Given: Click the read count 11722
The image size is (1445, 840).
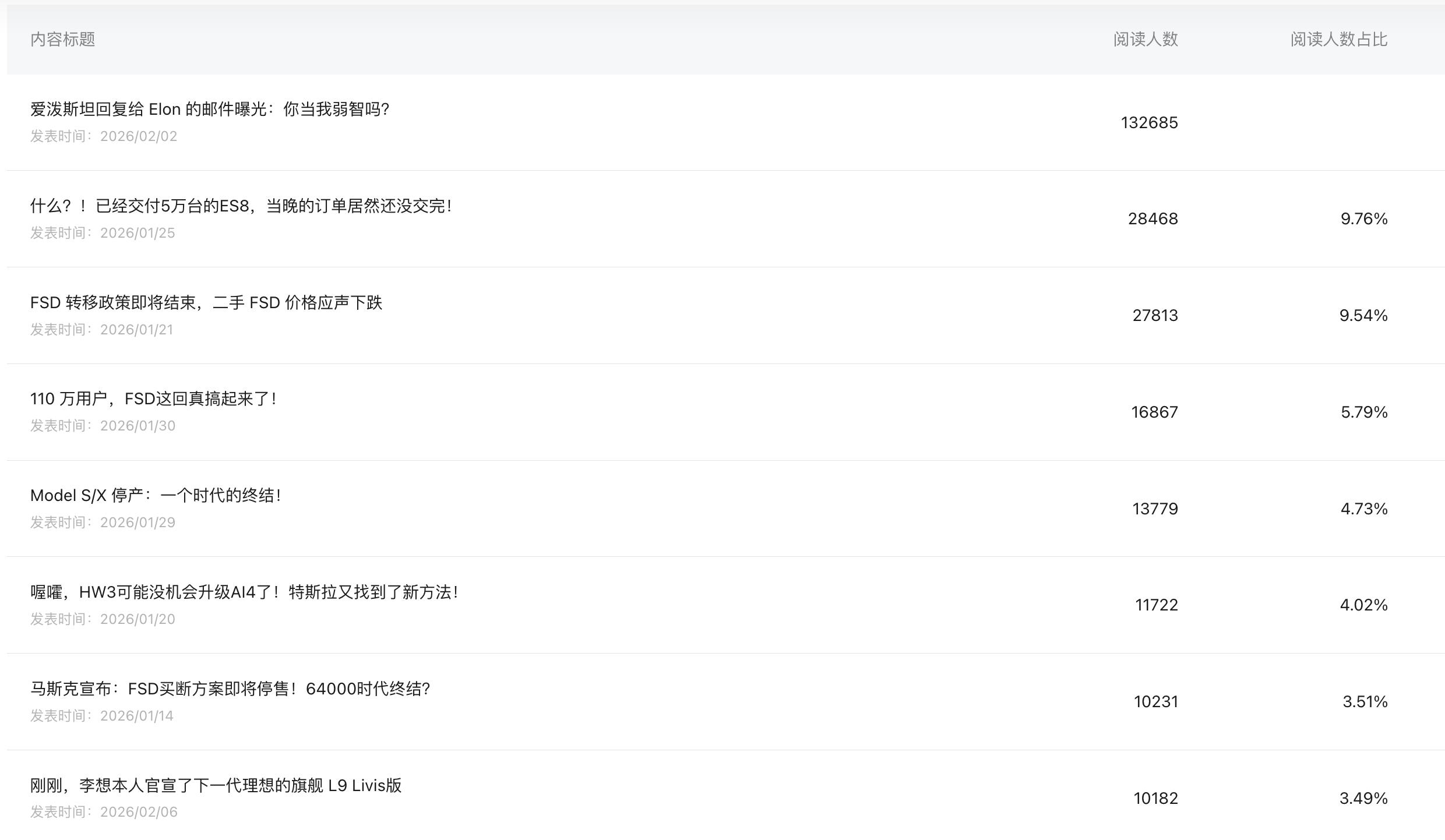Looking at the screenshot, I should click(1156, 605).
